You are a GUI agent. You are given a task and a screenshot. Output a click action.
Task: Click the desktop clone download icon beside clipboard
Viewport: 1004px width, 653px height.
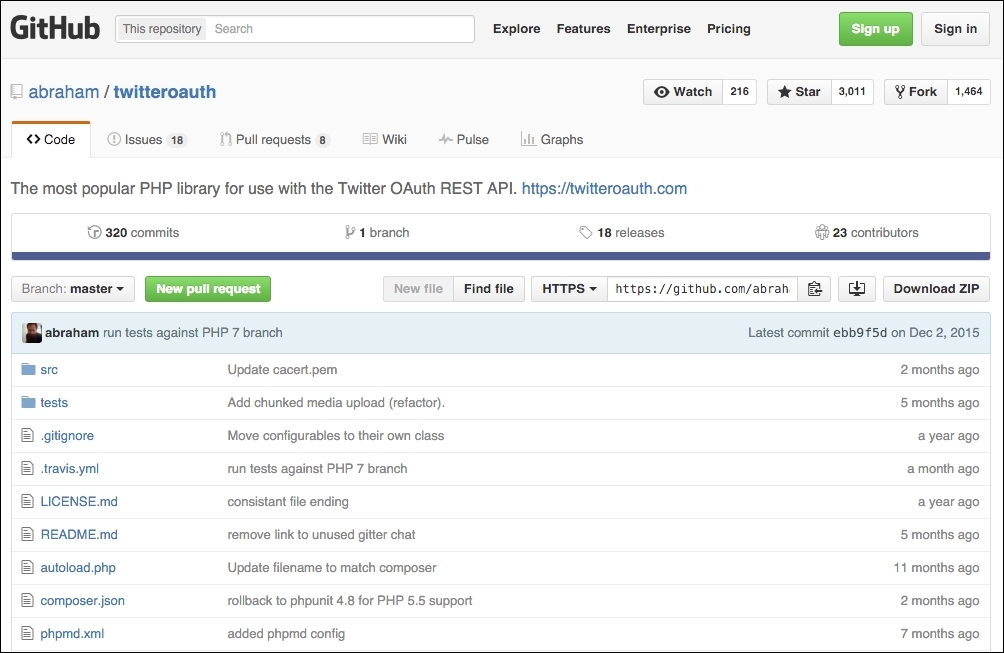[x=856, y=289]
